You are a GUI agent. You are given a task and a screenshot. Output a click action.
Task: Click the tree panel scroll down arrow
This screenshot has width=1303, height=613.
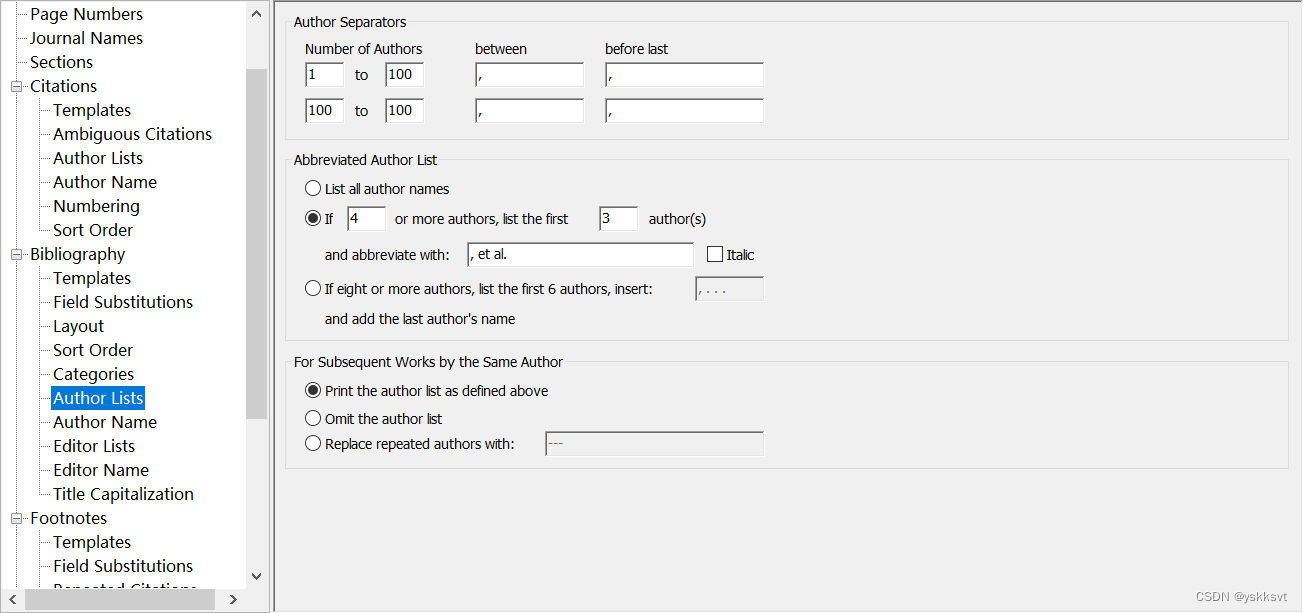pos(257,576)
